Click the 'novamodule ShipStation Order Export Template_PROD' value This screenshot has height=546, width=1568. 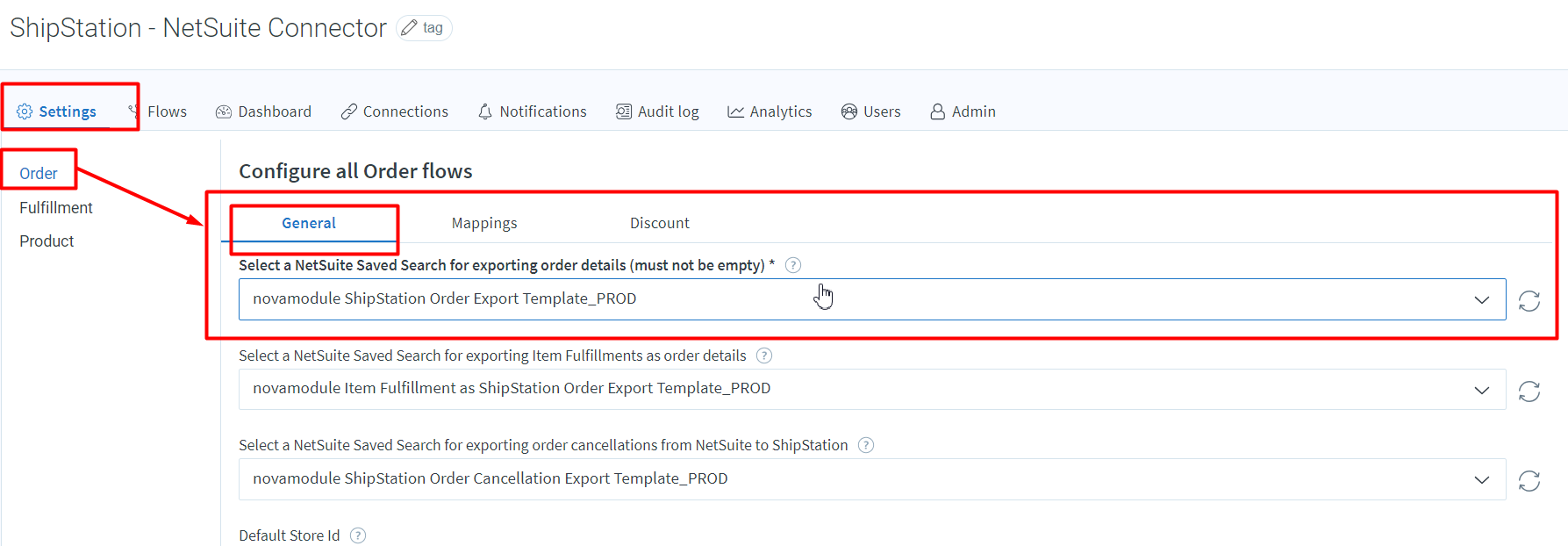point(445,298)
